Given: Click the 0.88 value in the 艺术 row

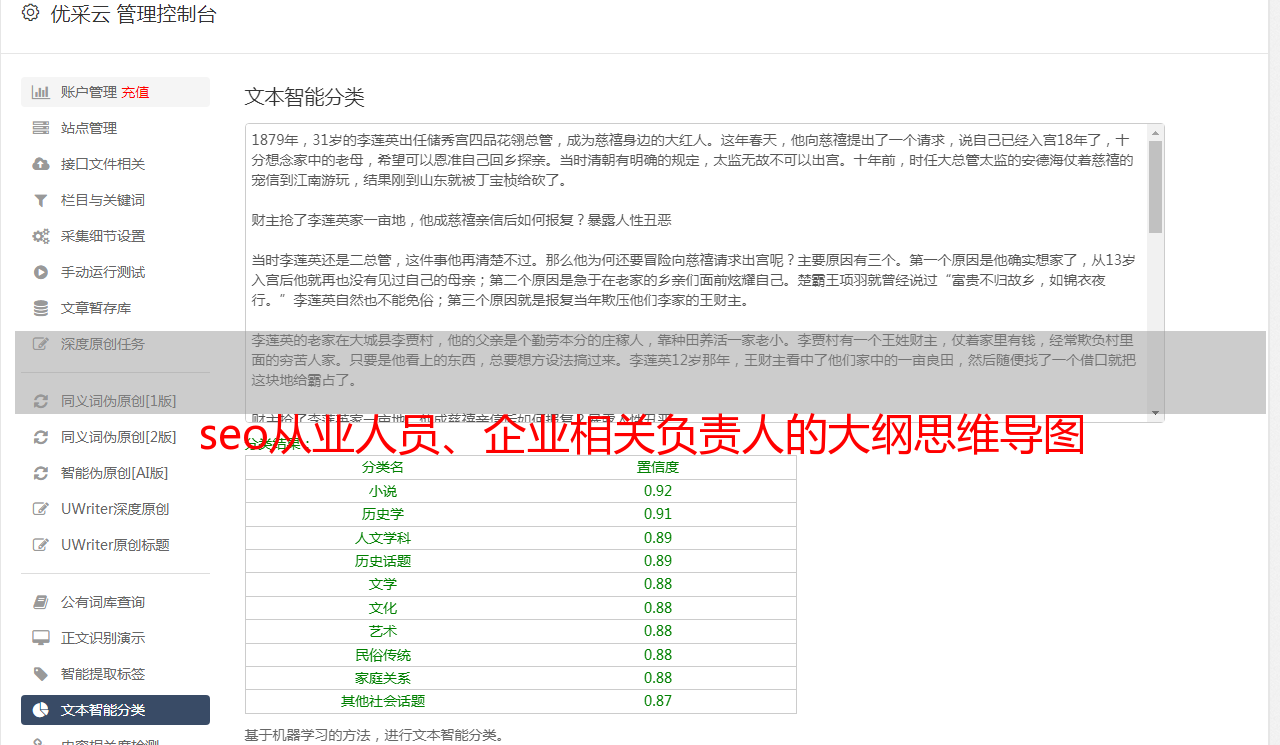Looking at the screenshot, I should 658,631.
